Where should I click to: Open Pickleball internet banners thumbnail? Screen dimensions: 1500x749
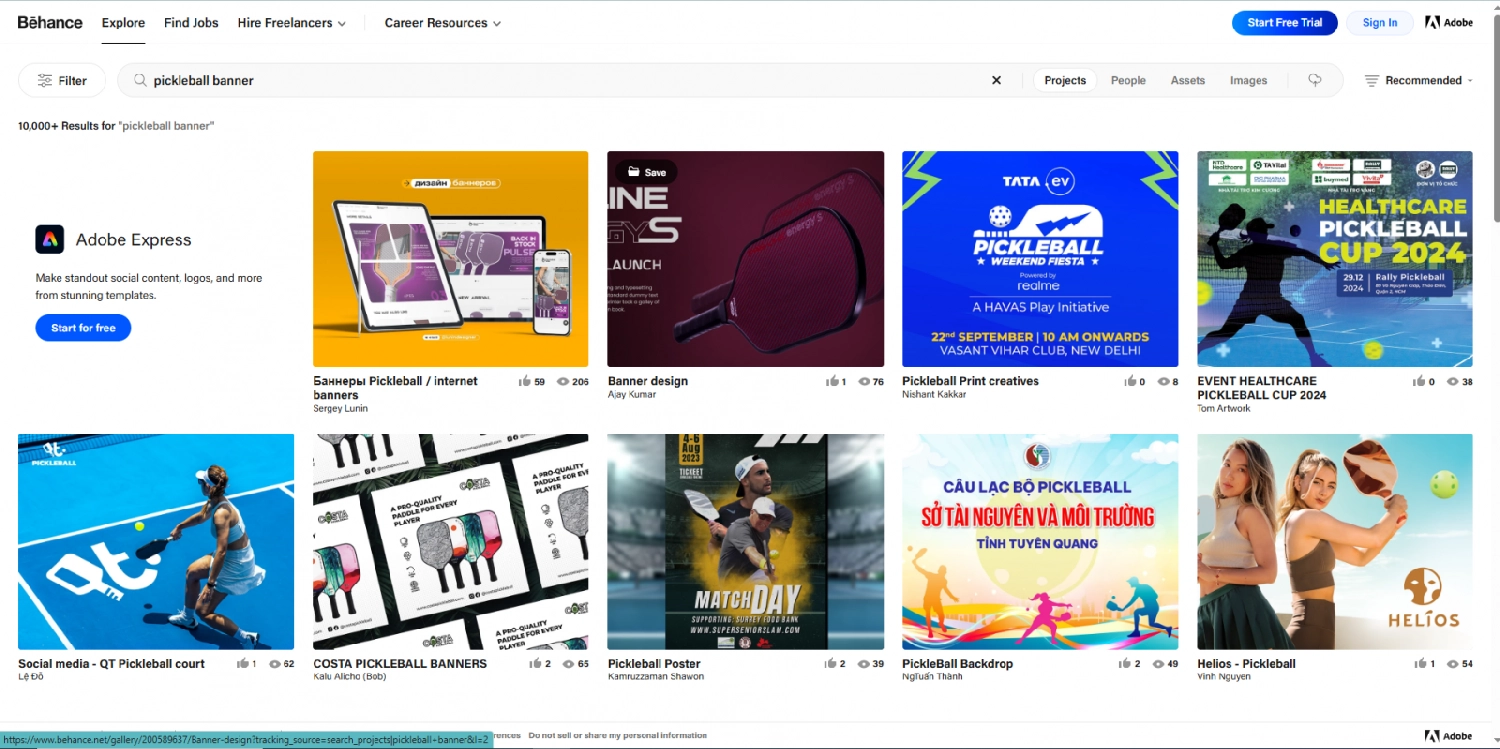click(450, 259)
